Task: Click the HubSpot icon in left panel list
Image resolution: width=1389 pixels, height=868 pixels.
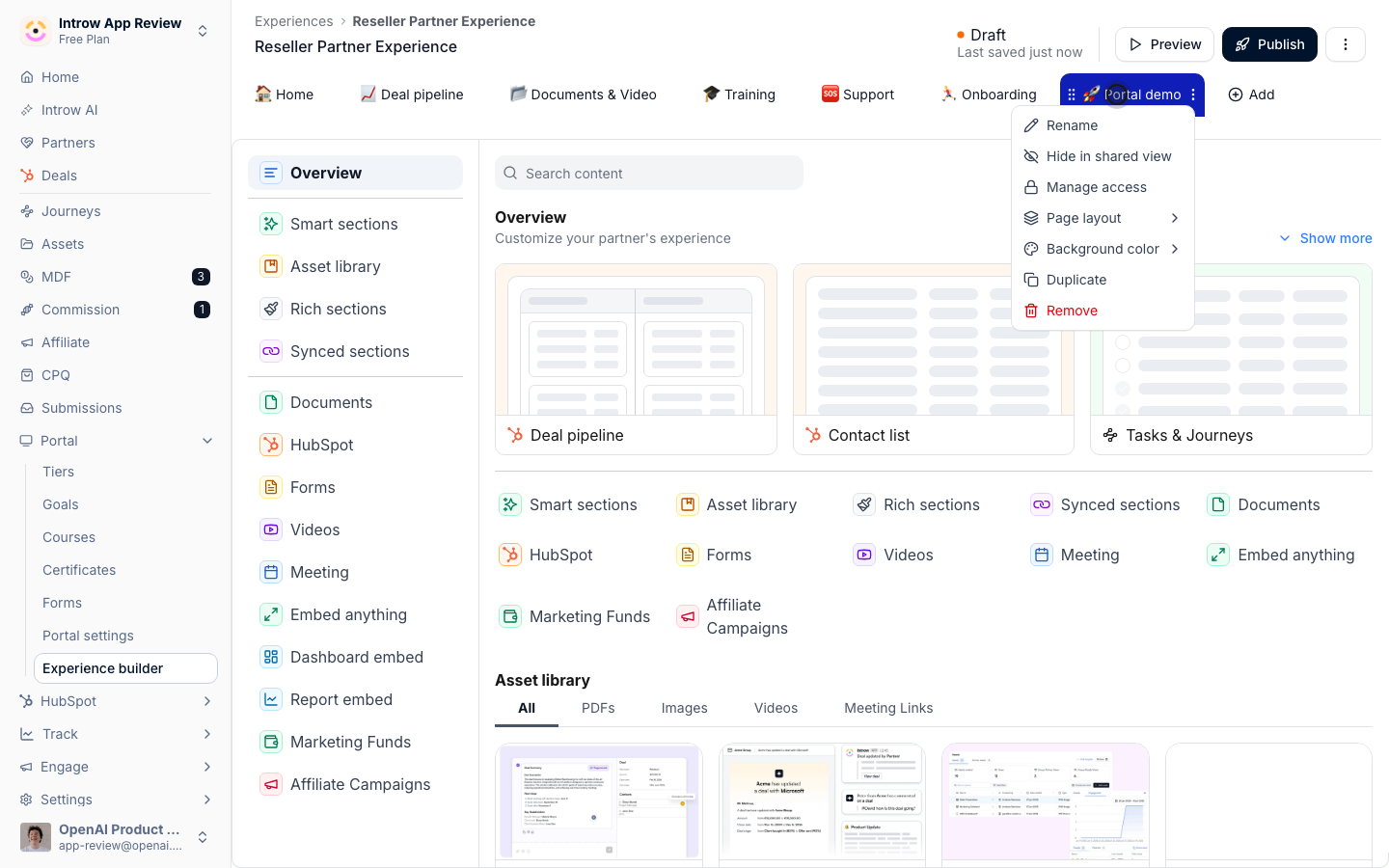Action: (271, 445)
